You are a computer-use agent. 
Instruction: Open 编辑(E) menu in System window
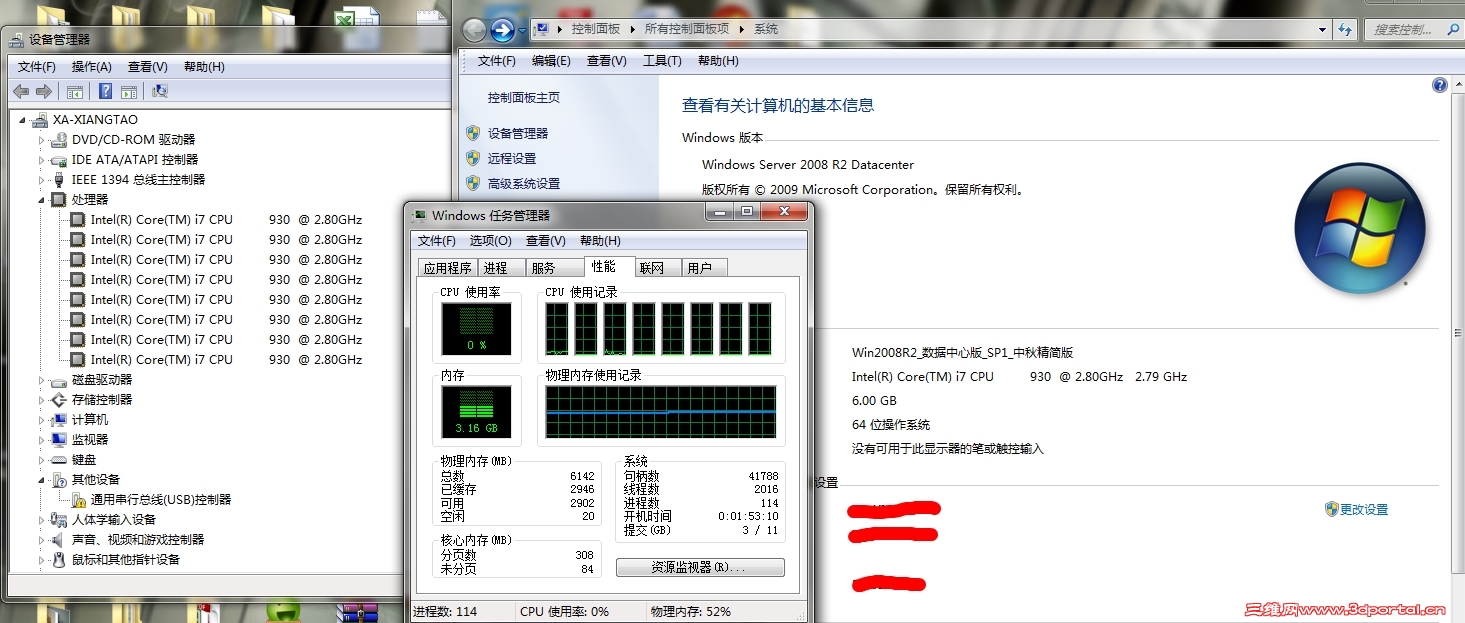pyautogui.click(x=551, y=61)
